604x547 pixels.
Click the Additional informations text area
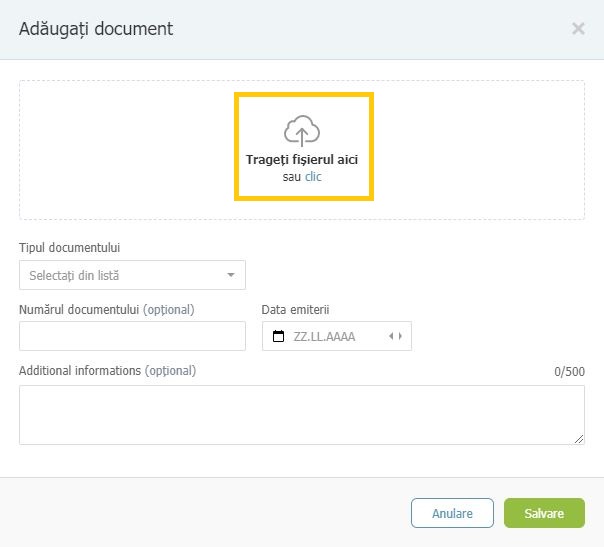302,415
